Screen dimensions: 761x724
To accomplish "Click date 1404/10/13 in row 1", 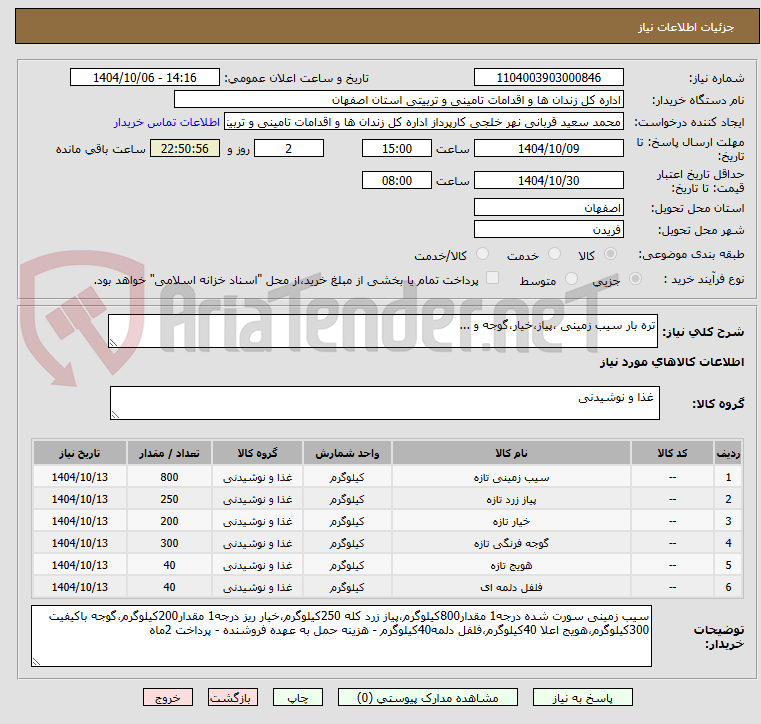I will (80, 477).
